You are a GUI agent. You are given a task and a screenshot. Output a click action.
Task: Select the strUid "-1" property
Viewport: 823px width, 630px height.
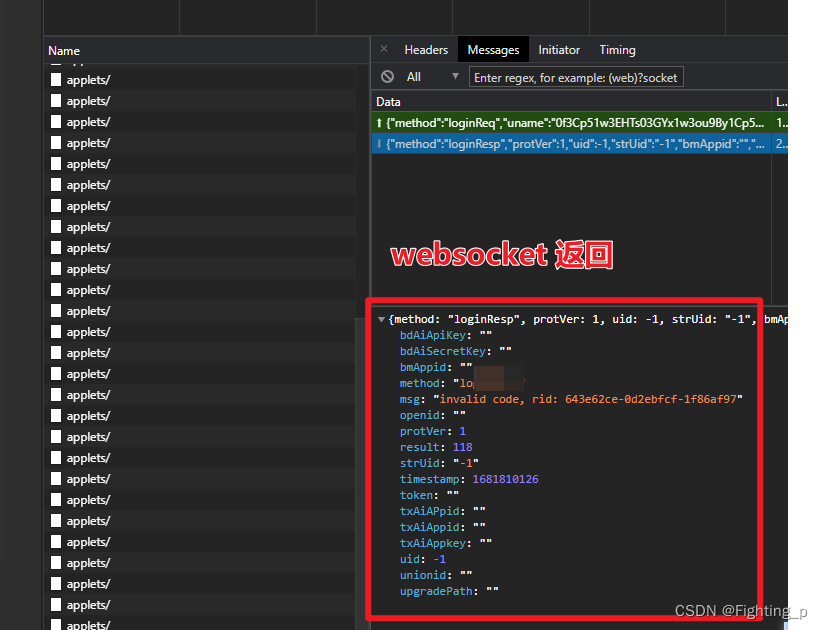point(439,463)
